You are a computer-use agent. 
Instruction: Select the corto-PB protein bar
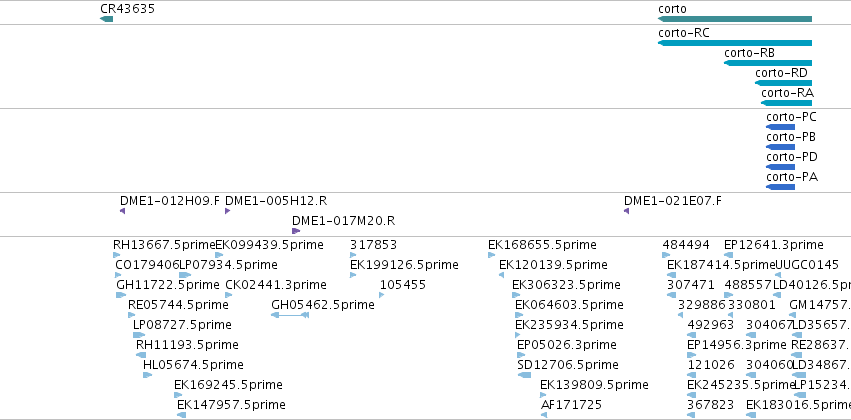pyautogui.click(x=780, y=147)
